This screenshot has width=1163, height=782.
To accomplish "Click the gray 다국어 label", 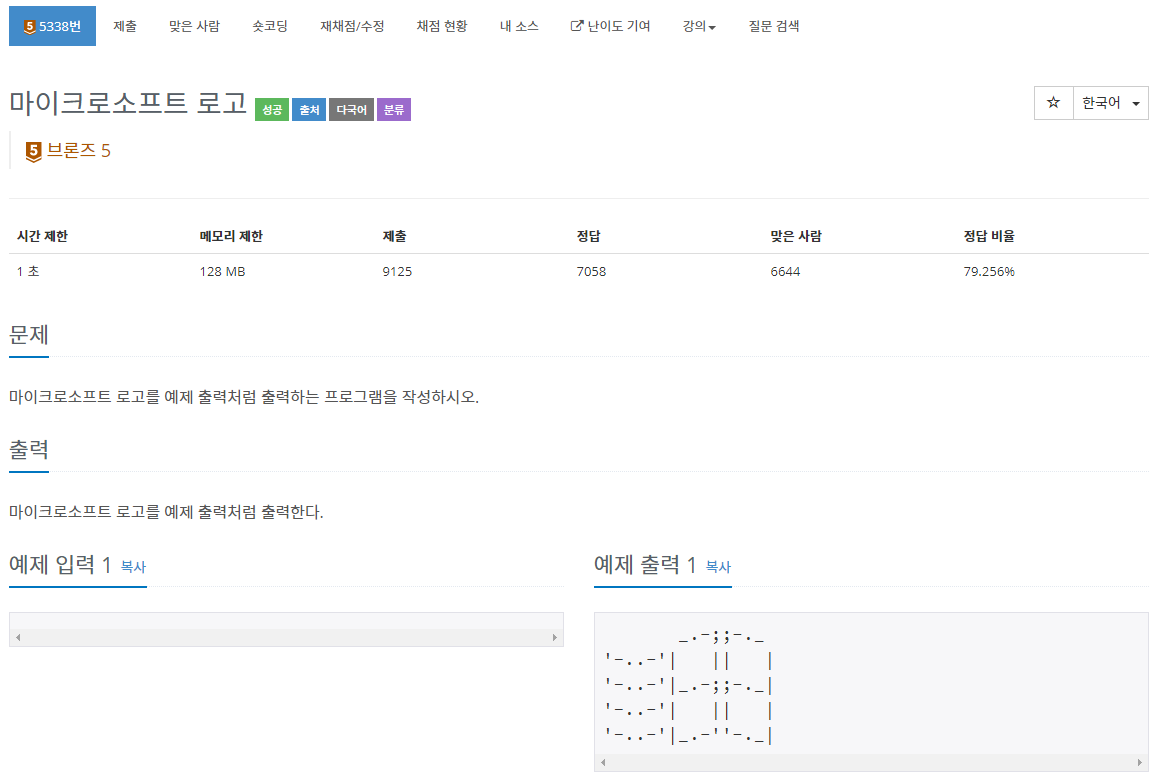I will click(x=352, y=110).
